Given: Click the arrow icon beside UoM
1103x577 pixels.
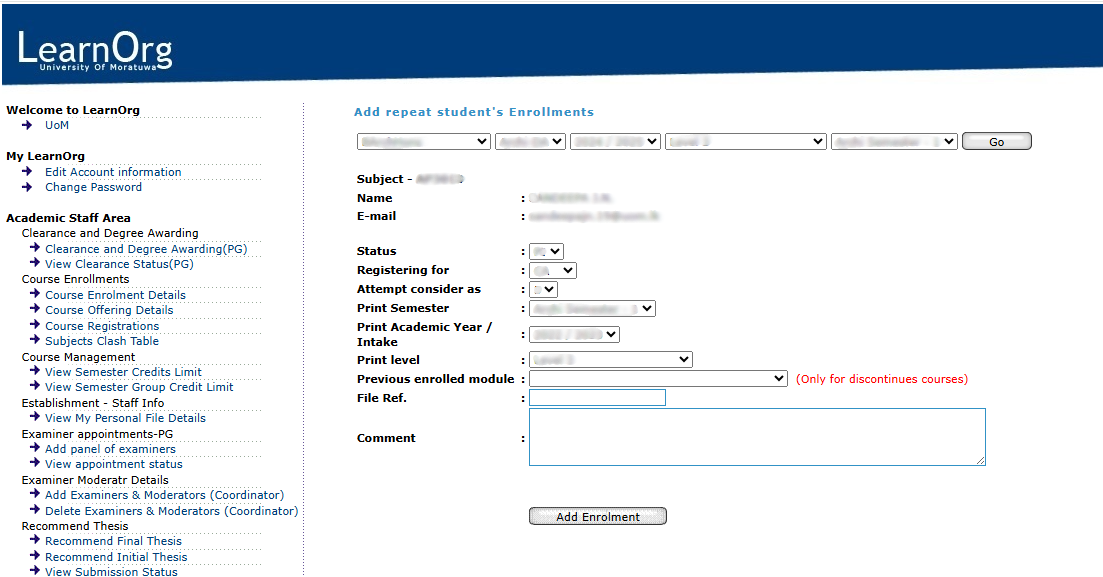Looking at the screenshot, I should point(27,125).
